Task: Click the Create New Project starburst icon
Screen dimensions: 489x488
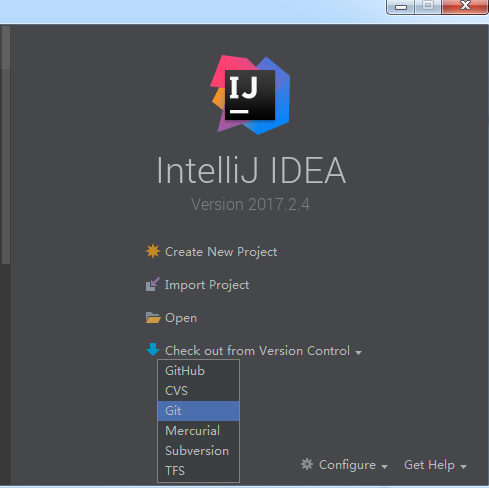Action: click(153, 251)
